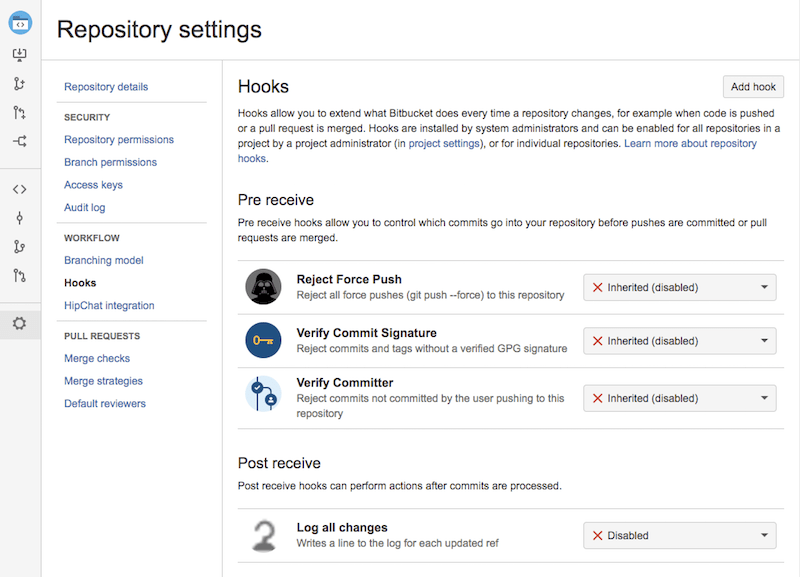
Task: Click the Log all changes hook icon
Action: point(264,534)
